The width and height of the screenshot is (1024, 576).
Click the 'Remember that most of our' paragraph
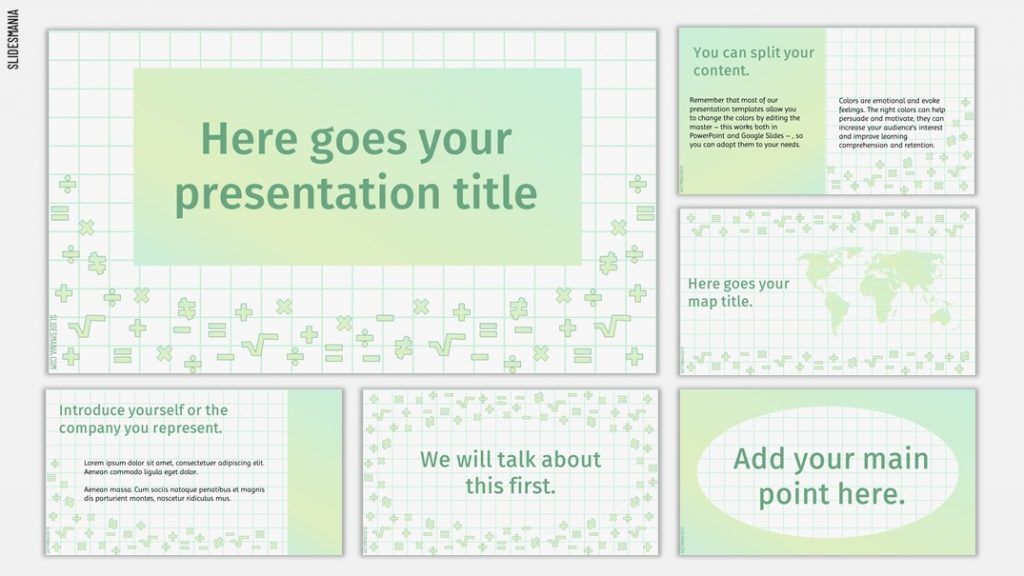coord(746,123)
